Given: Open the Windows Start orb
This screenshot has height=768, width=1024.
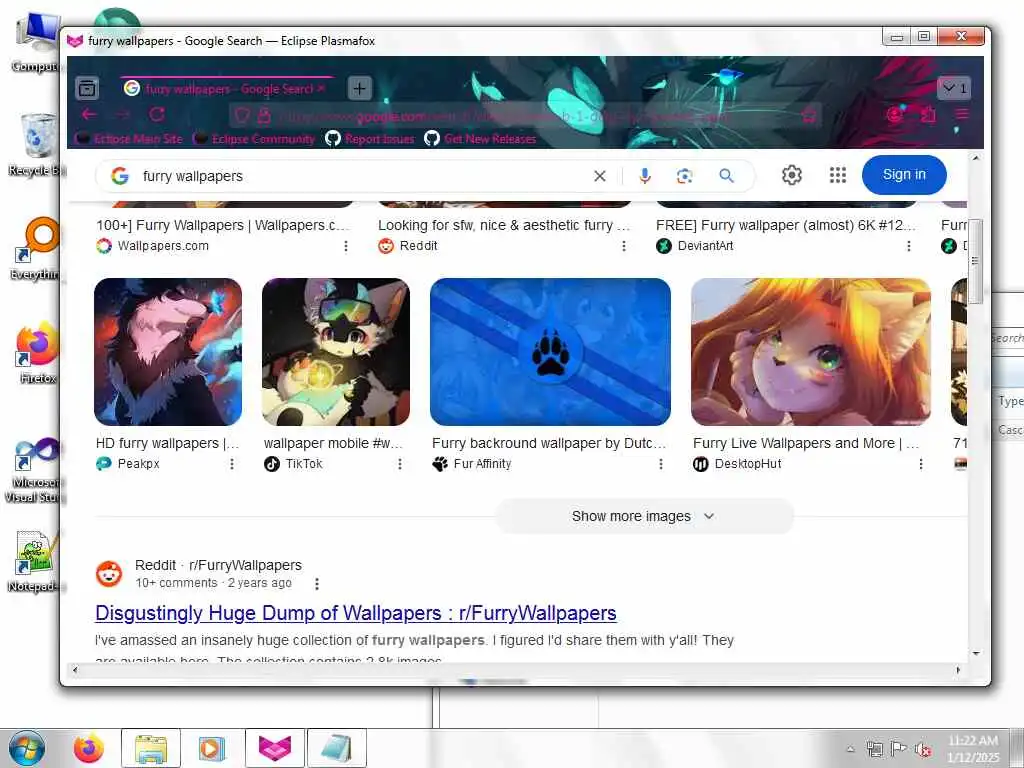Looking at the screenshot, I should coord(26,748).
